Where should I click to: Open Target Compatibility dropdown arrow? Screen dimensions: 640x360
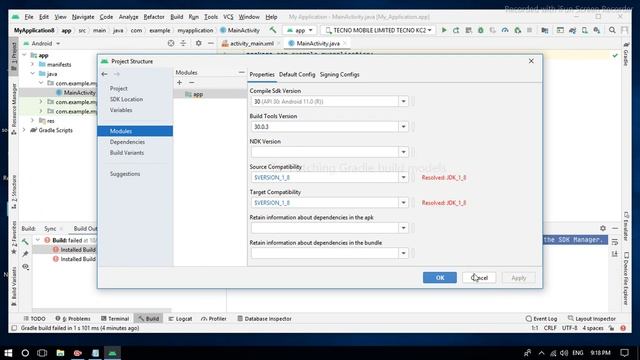click(x=403, y=202)
